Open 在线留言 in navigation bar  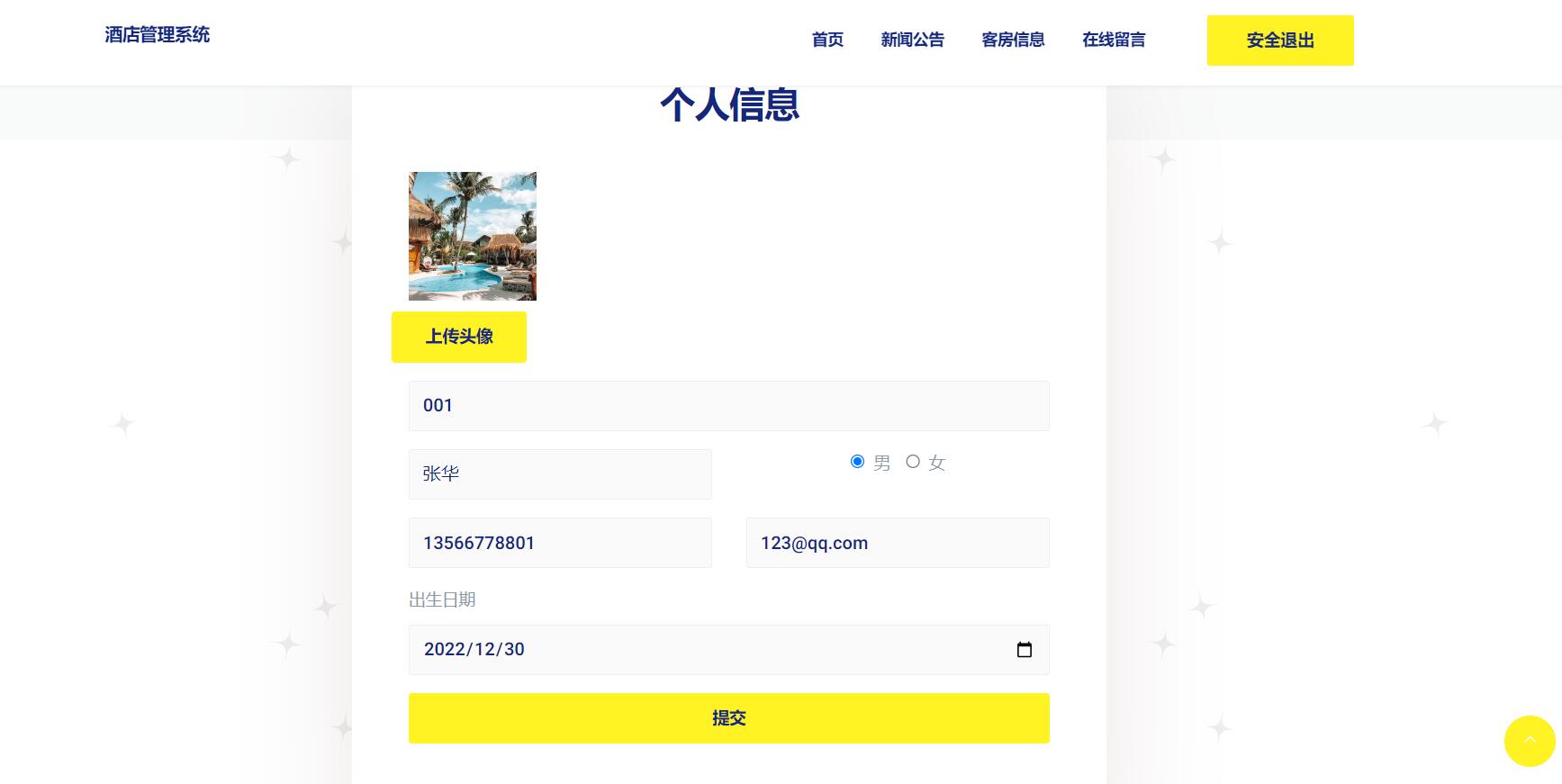(x=1114, y=40)
